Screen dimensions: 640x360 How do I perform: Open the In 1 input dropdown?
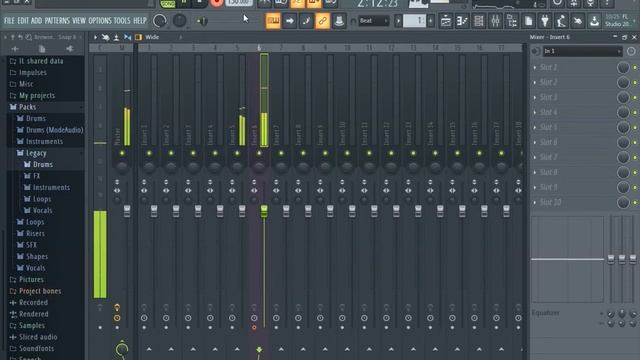[x=582, y=51]
